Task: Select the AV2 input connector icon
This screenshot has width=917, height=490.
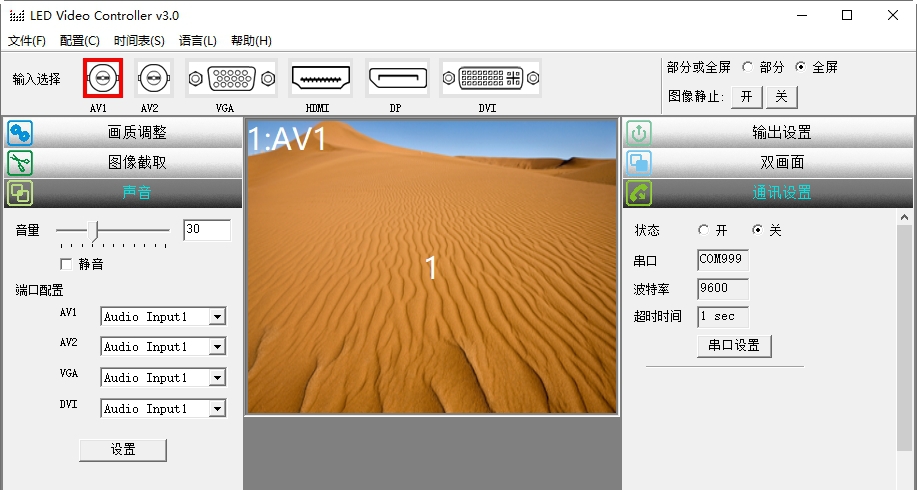Action: tap(154, 78)
